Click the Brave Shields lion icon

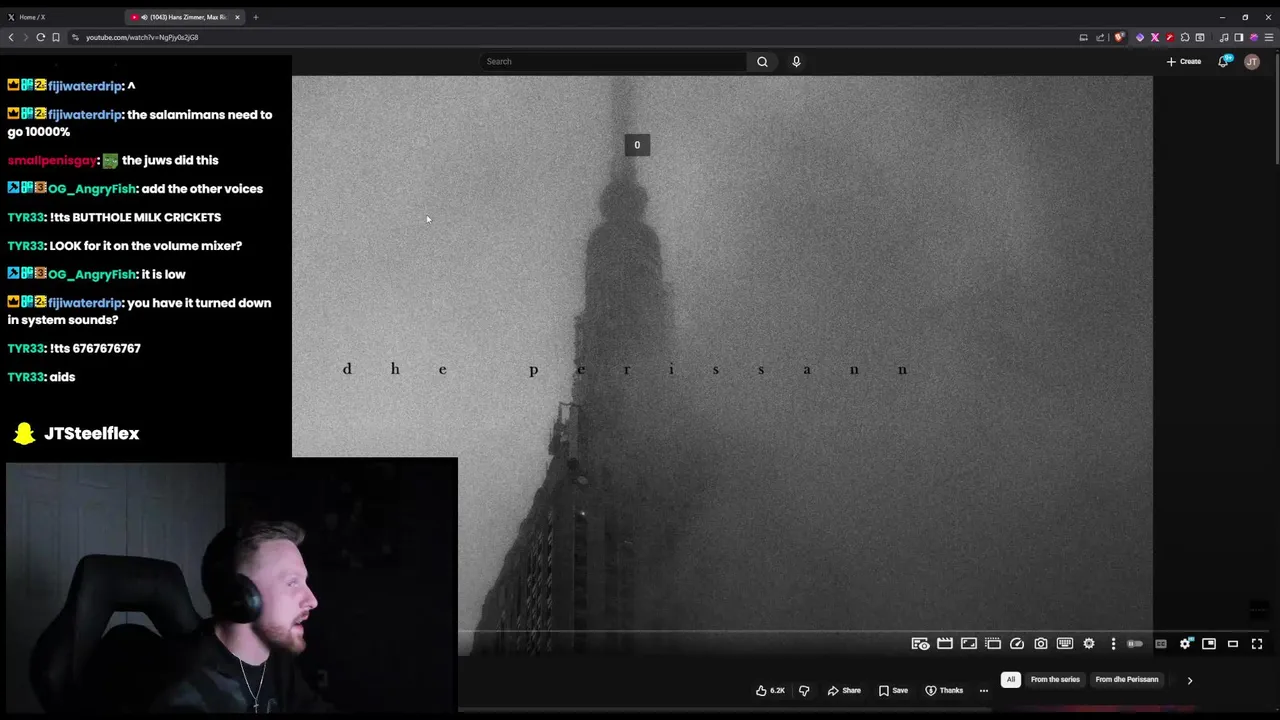click(1119, 37)
